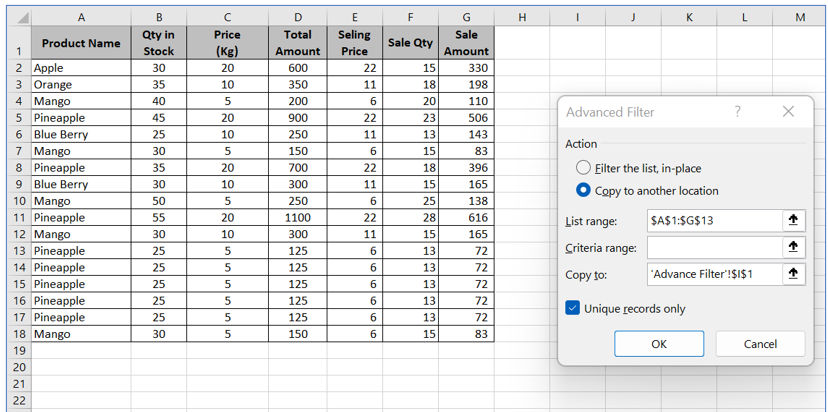Select 'Filter the list, in-place' option
Screen dimensions: 828x412
tap(583, 168)
